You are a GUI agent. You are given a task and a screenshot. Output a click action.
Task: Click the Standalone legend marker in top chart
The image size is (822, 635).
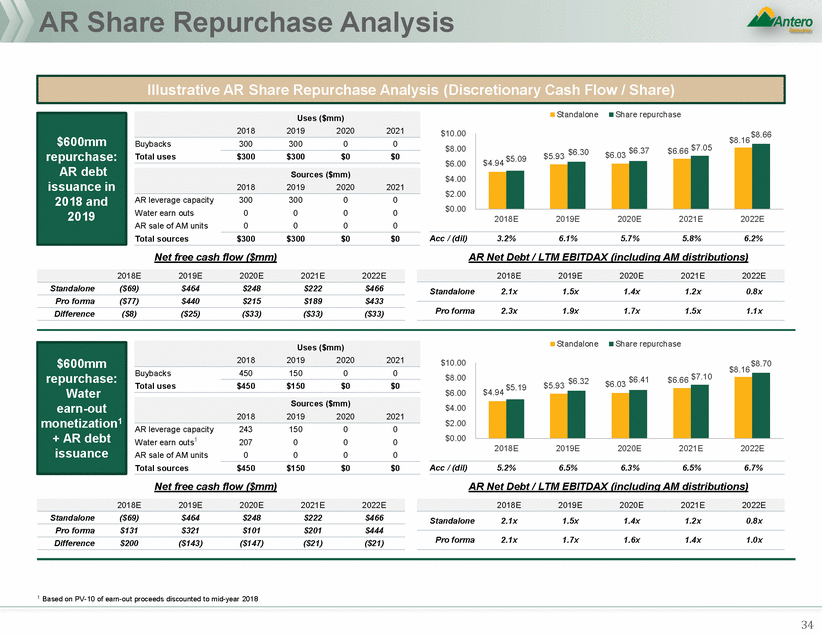[x=553, y=115]
